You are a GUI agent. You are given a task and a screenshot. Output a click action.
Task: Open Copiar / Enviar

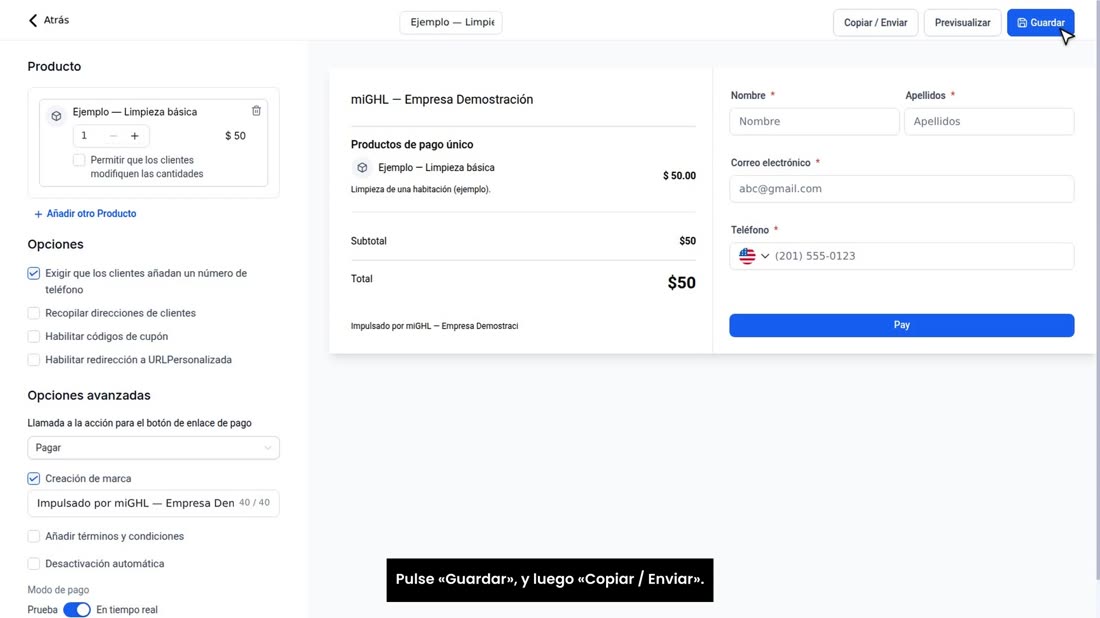(875, 22)
